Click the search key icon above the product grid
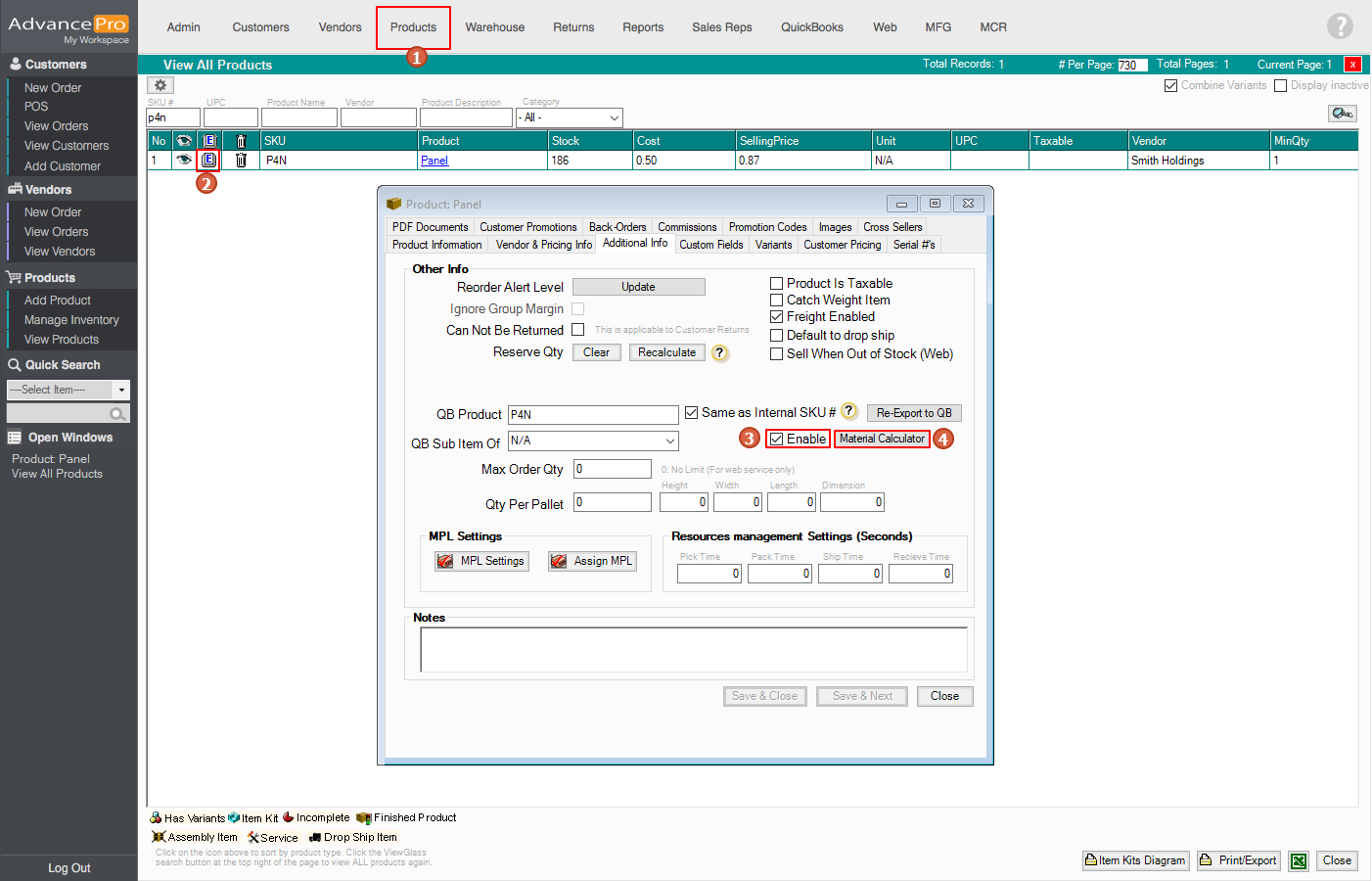Image resolution: width=1372 pixels, height=881 pixels. pos(1342,114)
